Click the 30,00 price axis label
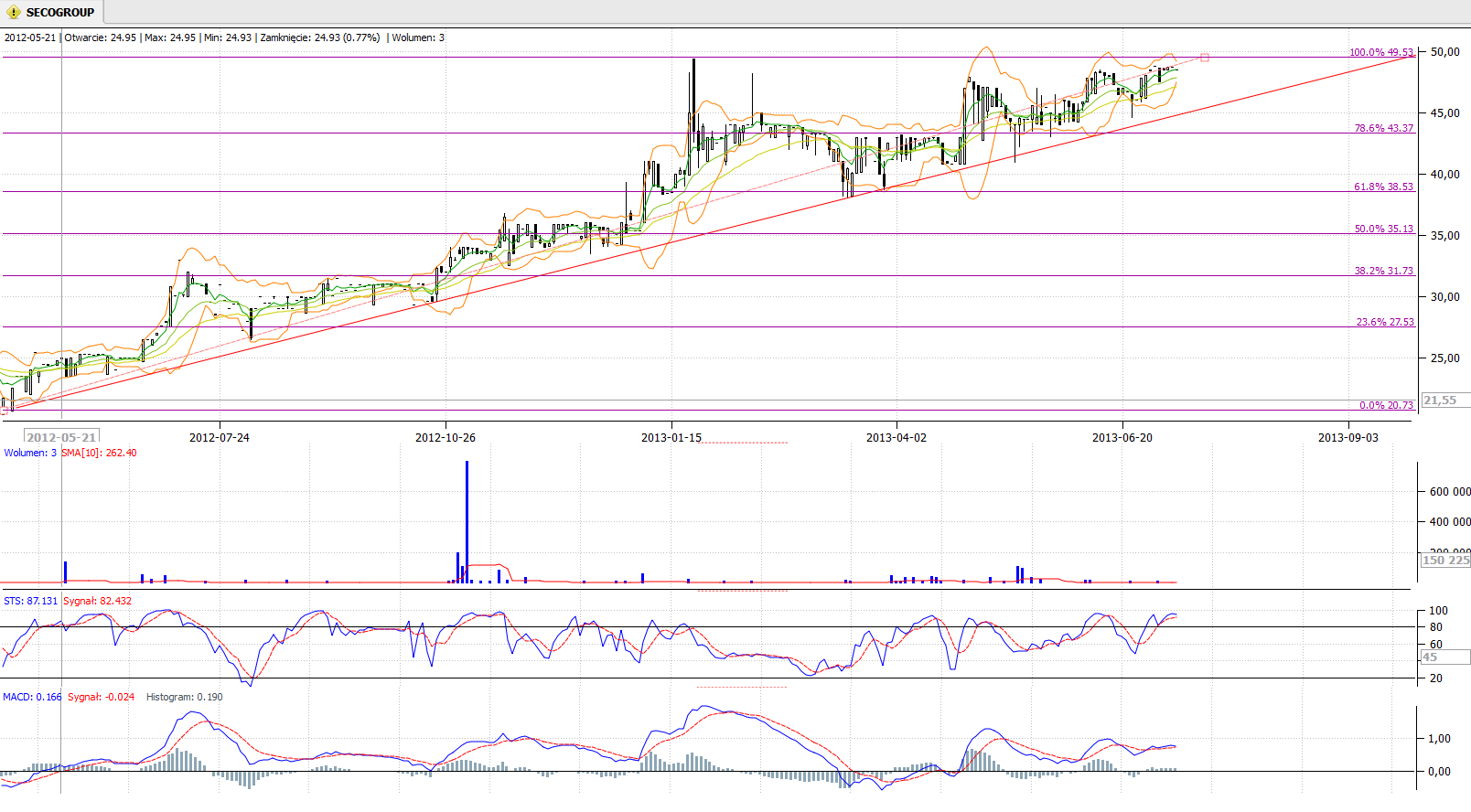The image size is (1471, 812). point(1445,297)
